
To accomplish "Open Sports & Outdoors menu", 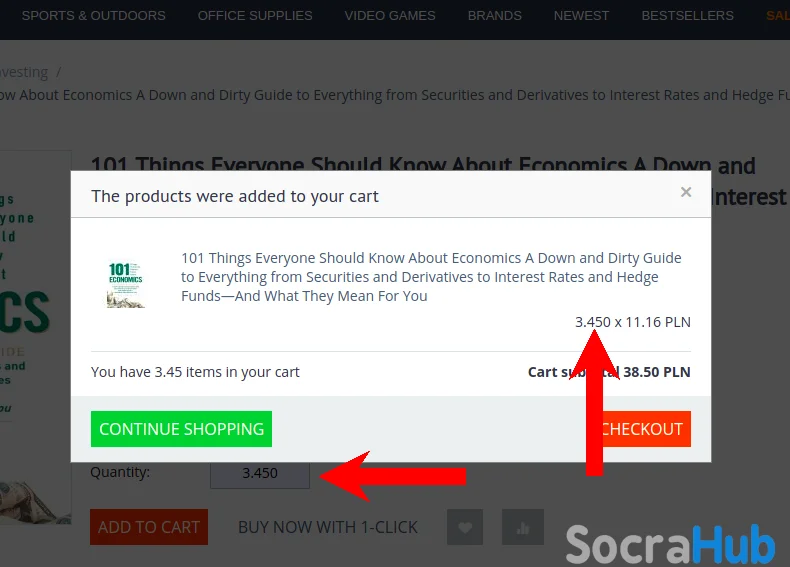I will (x=94, y=16).
